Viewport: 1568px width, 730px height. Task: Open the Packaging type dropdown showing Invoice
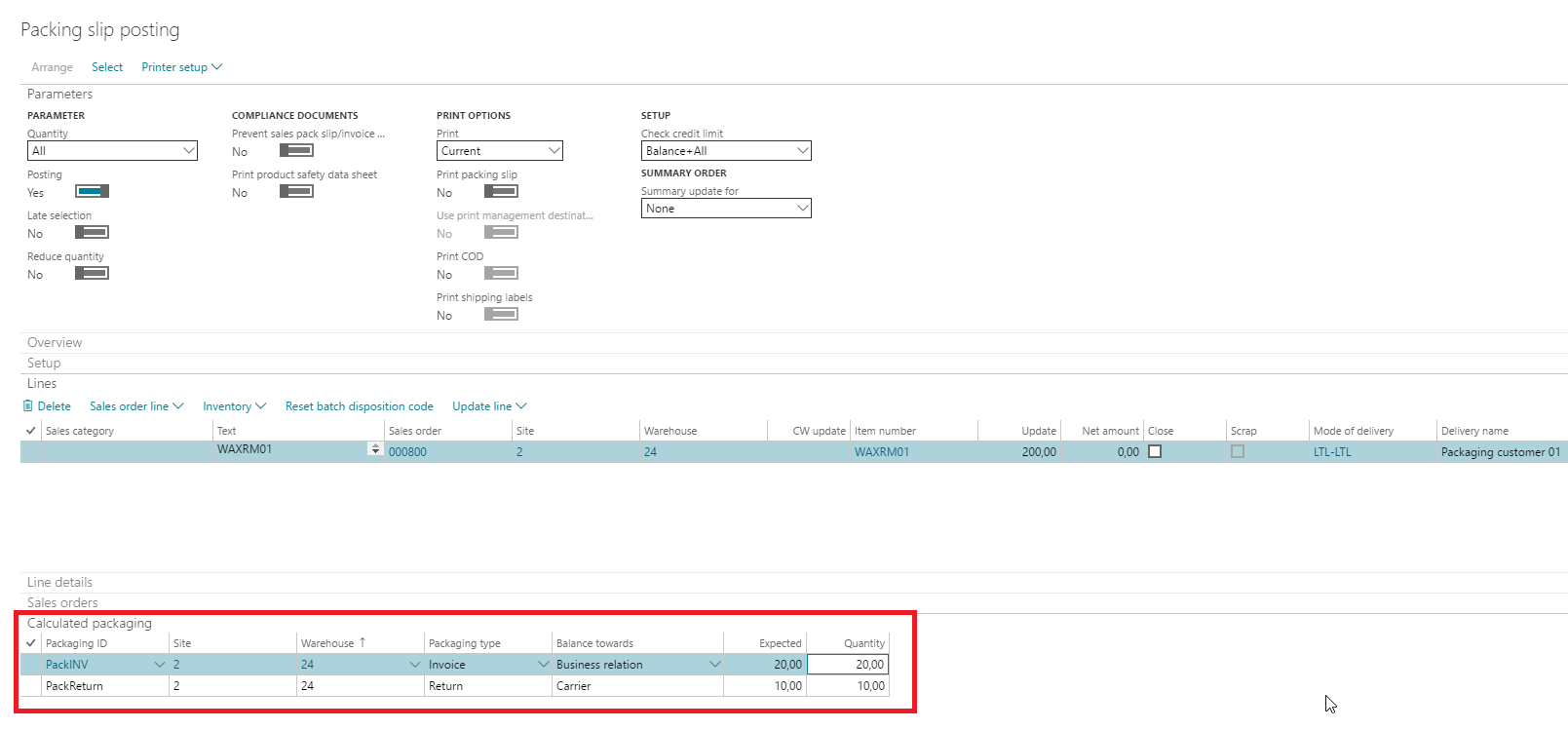pyautogui.click(x=544, y=665)
